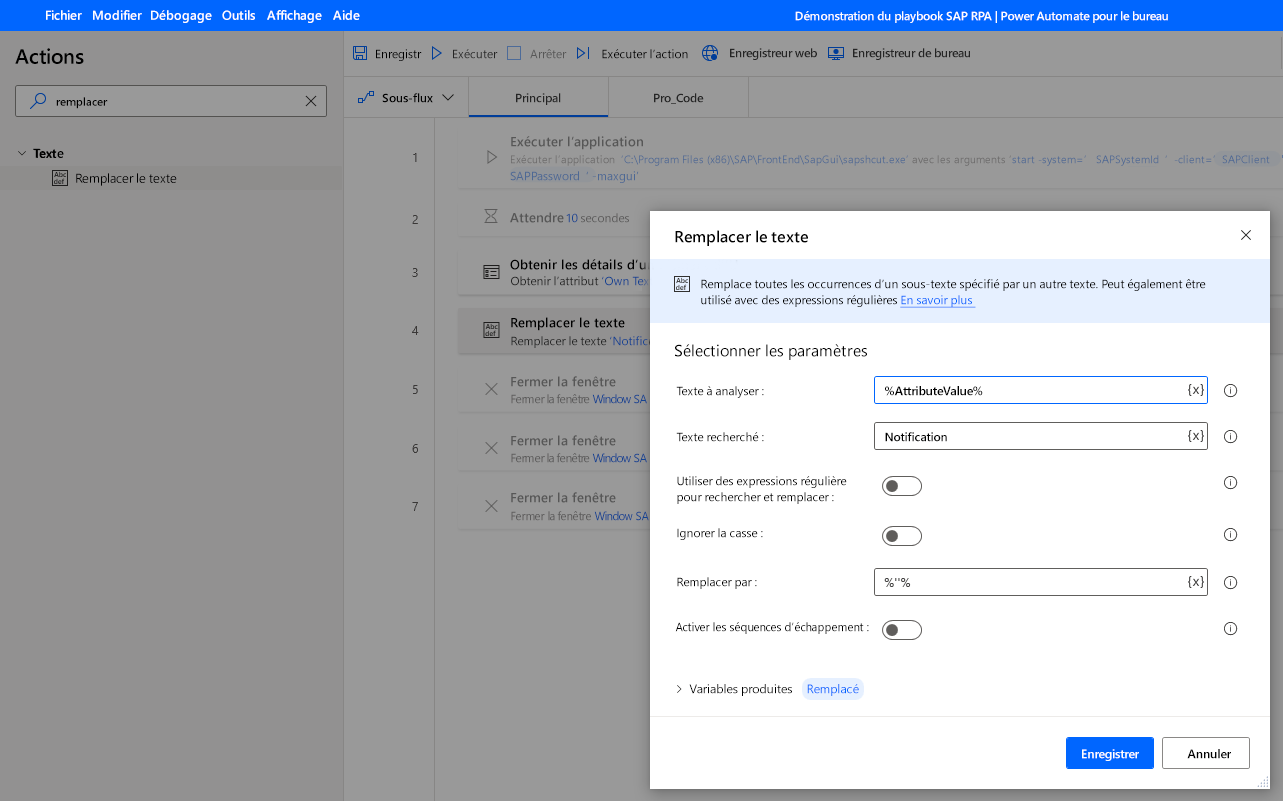Click step 6 Fermer la fenêtre X icon
1283x801 pixels.
491,448
